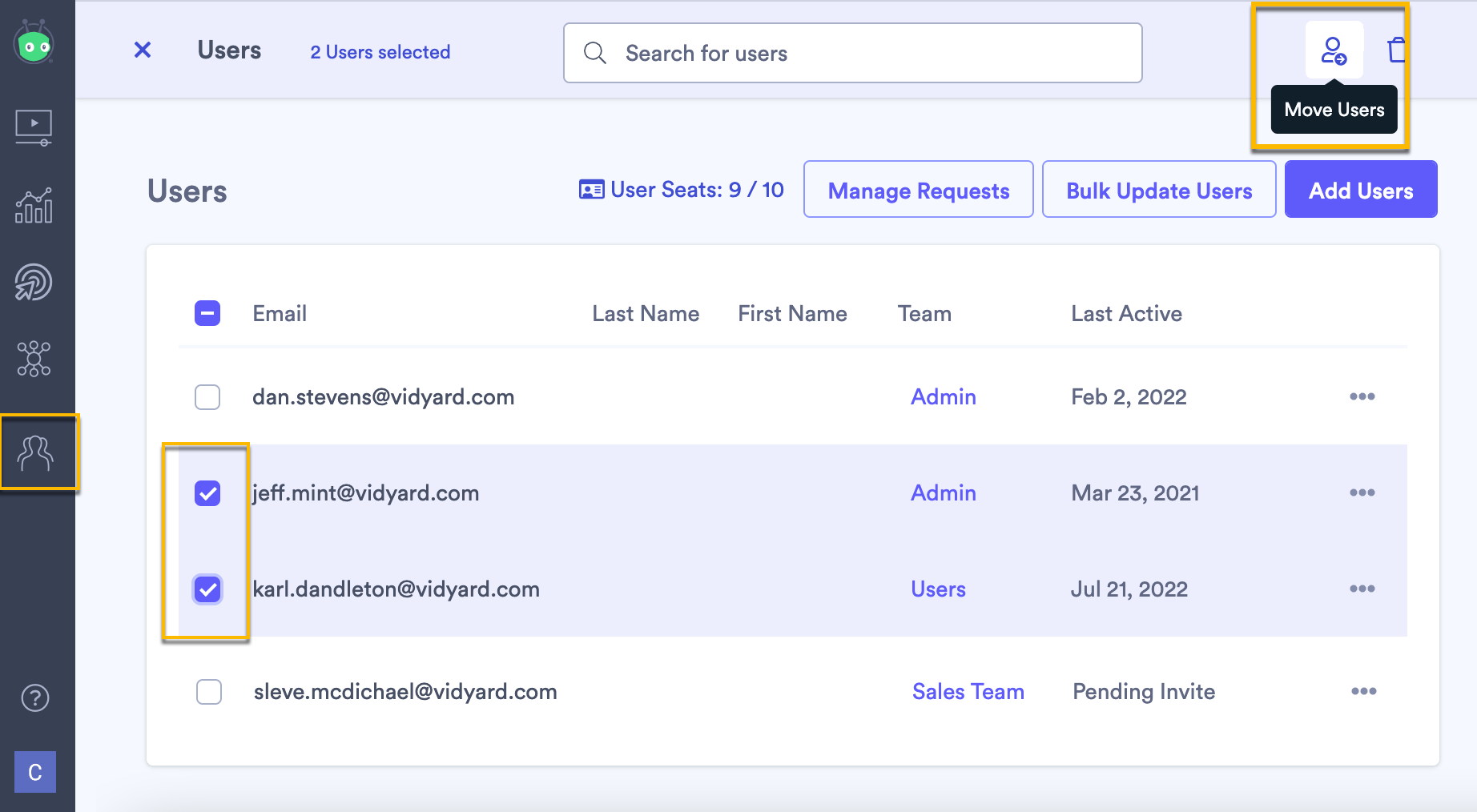1477x812 pixels.
Task: Select the email sleve.mcdichael@vidyard.com
Action: tap(405, 692)
